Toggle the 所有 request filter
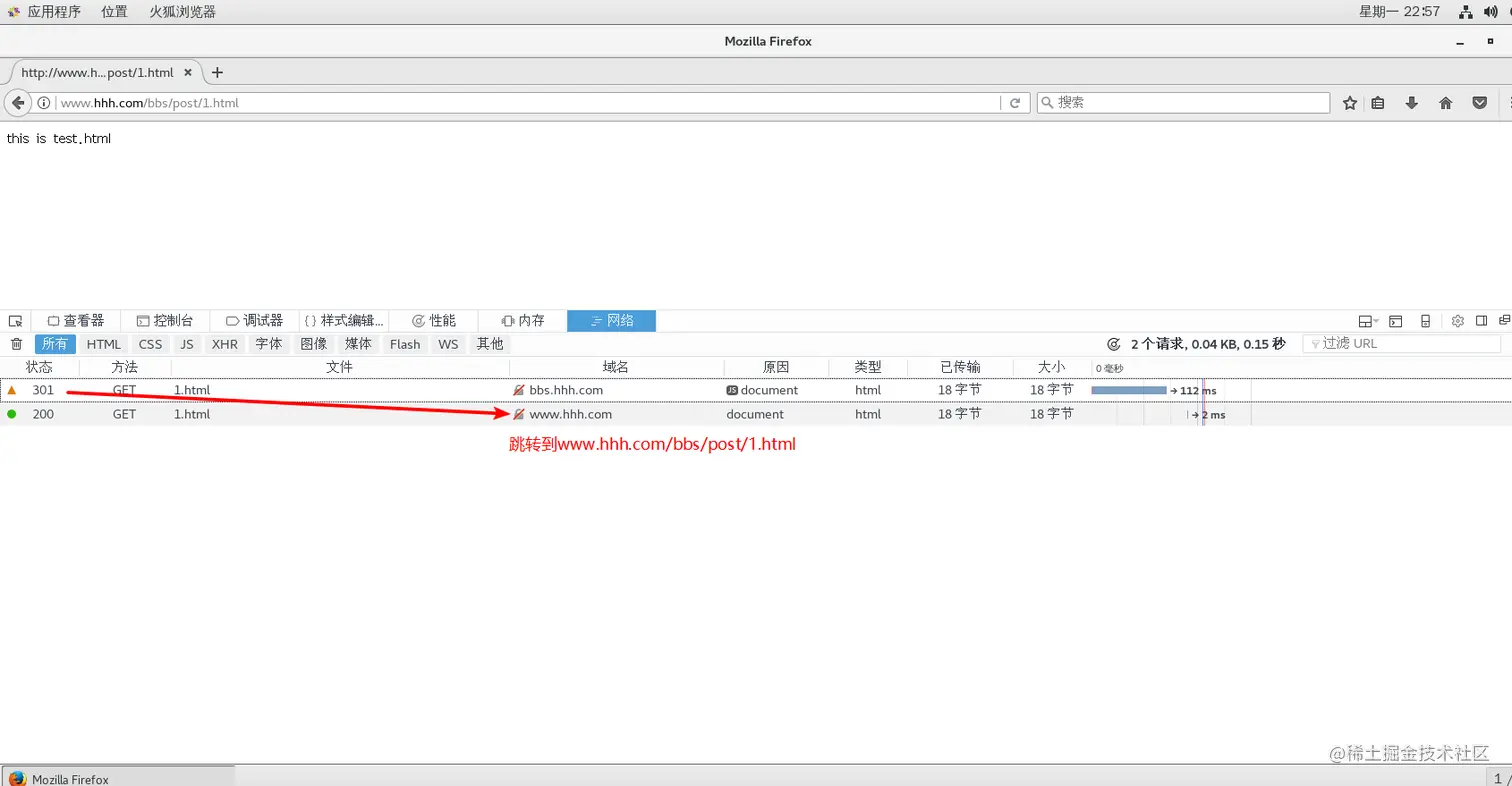The height and width of the screenshot is (786, 1512). [55, 344]
